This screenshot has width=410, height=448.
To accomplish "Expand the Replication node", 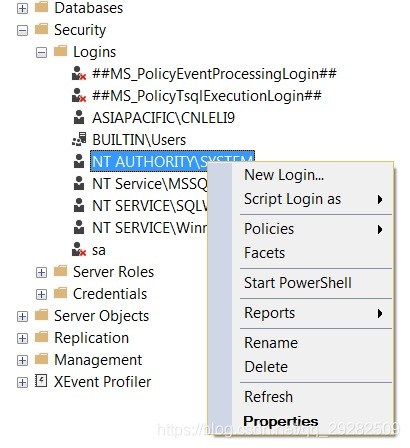I will 22,339.
